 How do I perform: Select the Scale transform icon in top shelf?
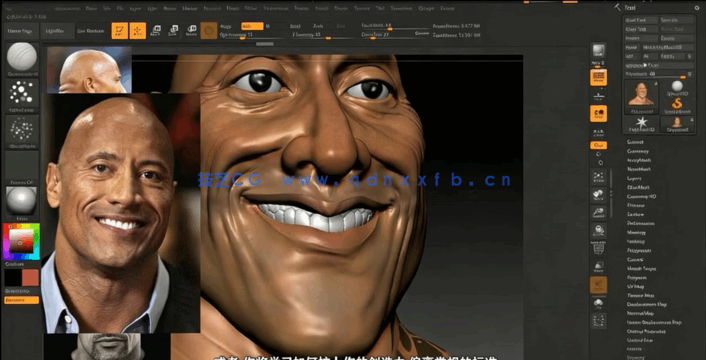tap(173, 30)
